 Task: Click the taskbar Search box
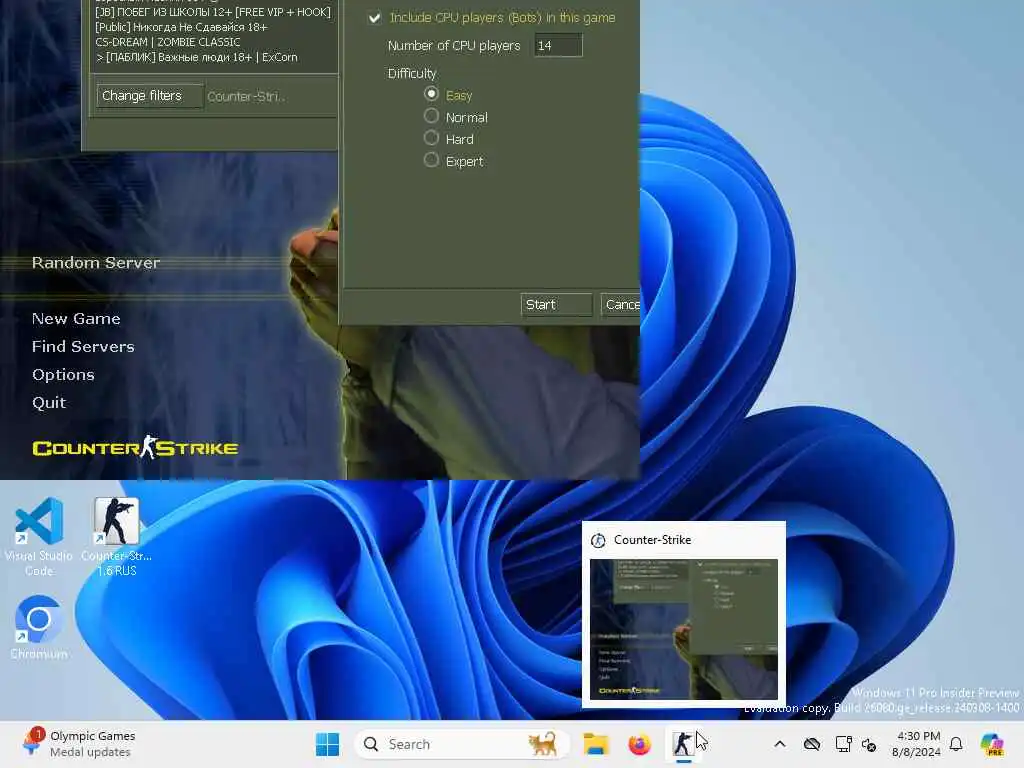point(462,744)
